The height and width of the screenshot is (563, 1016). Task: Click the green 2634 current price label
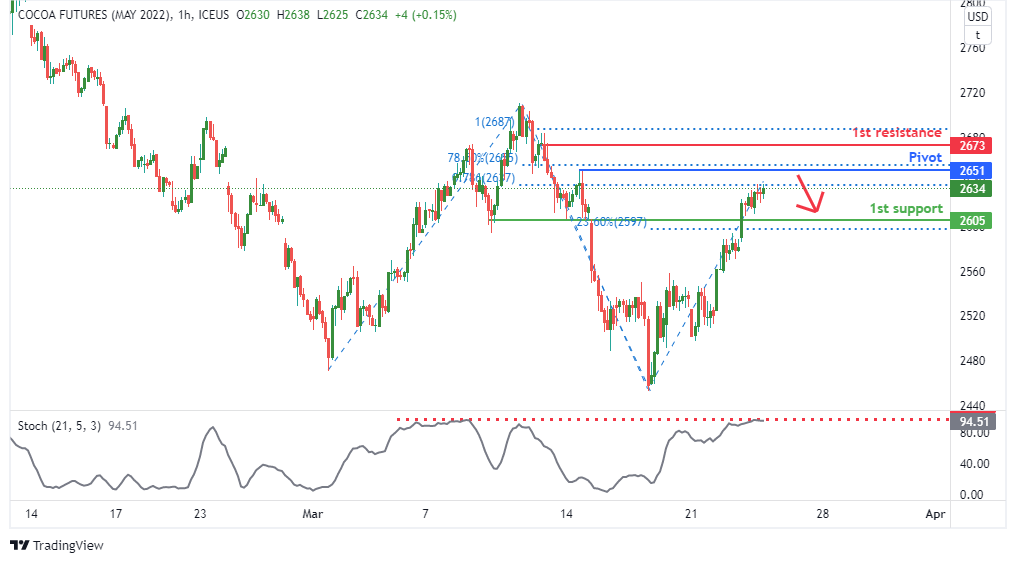pyautogui.click(x=972, y=189)
